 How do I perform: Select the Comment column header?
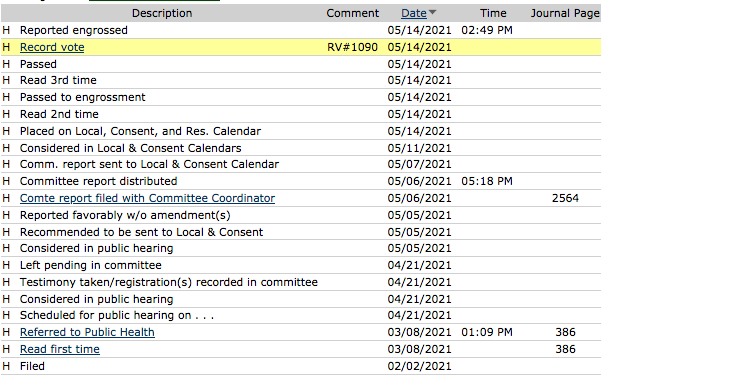[x=353, y=13]
